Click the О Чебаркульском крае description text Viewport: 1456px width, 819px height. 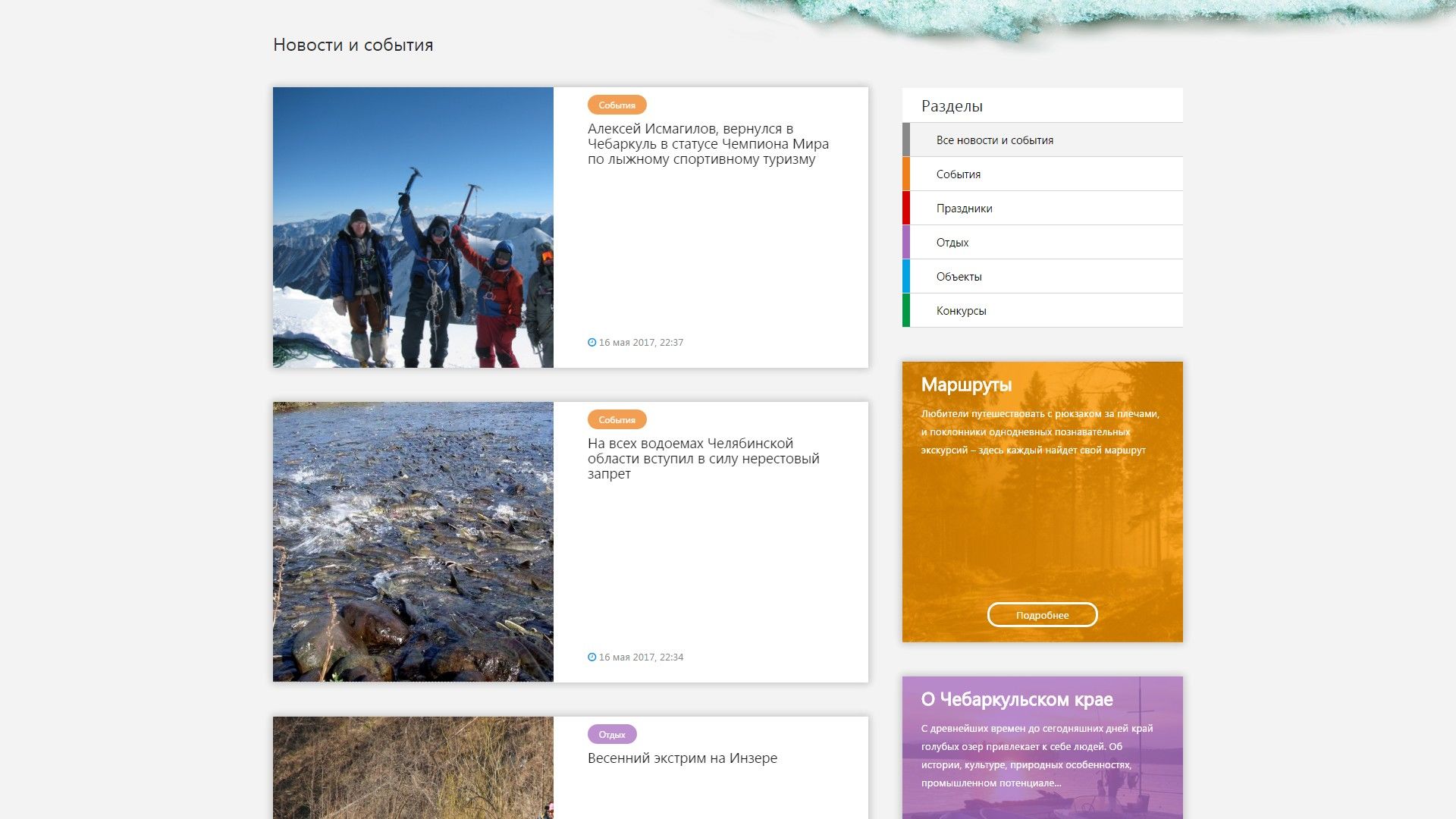(x=1037, y=756)
